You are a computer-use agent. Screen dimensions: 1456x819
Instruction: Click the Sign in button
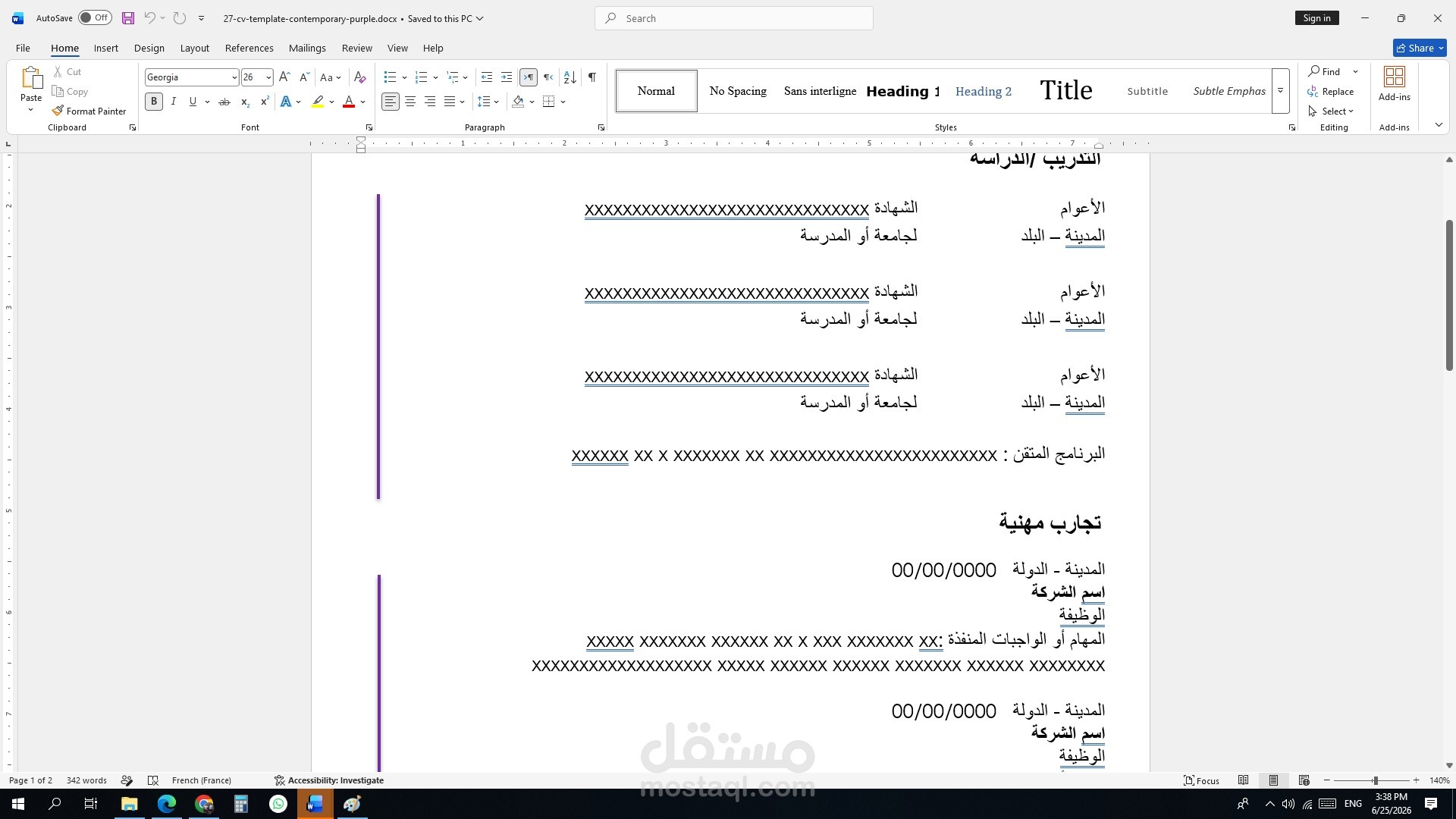click(x=1317, y=18)
